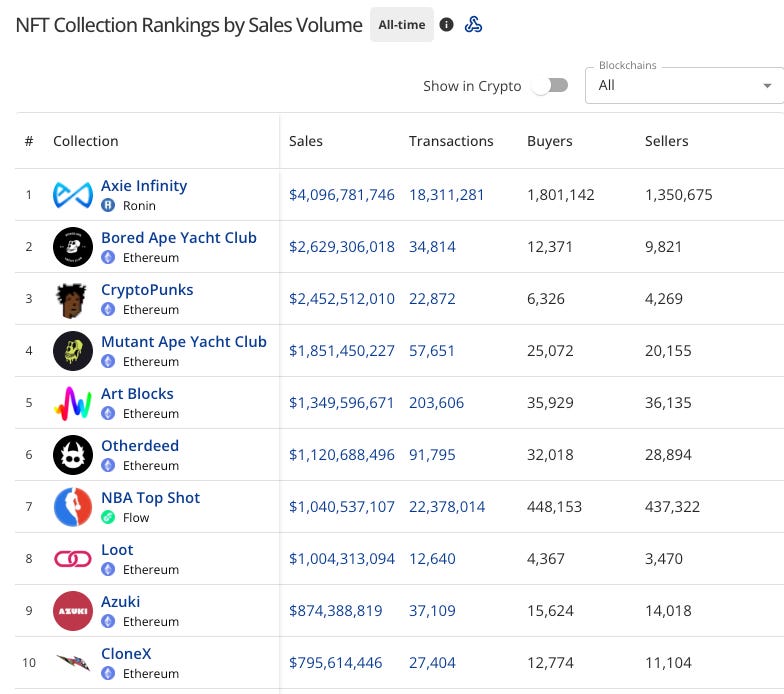The image size is (784, 694).
Task: Sort by the Buyers column header
Action: (550, 142)
